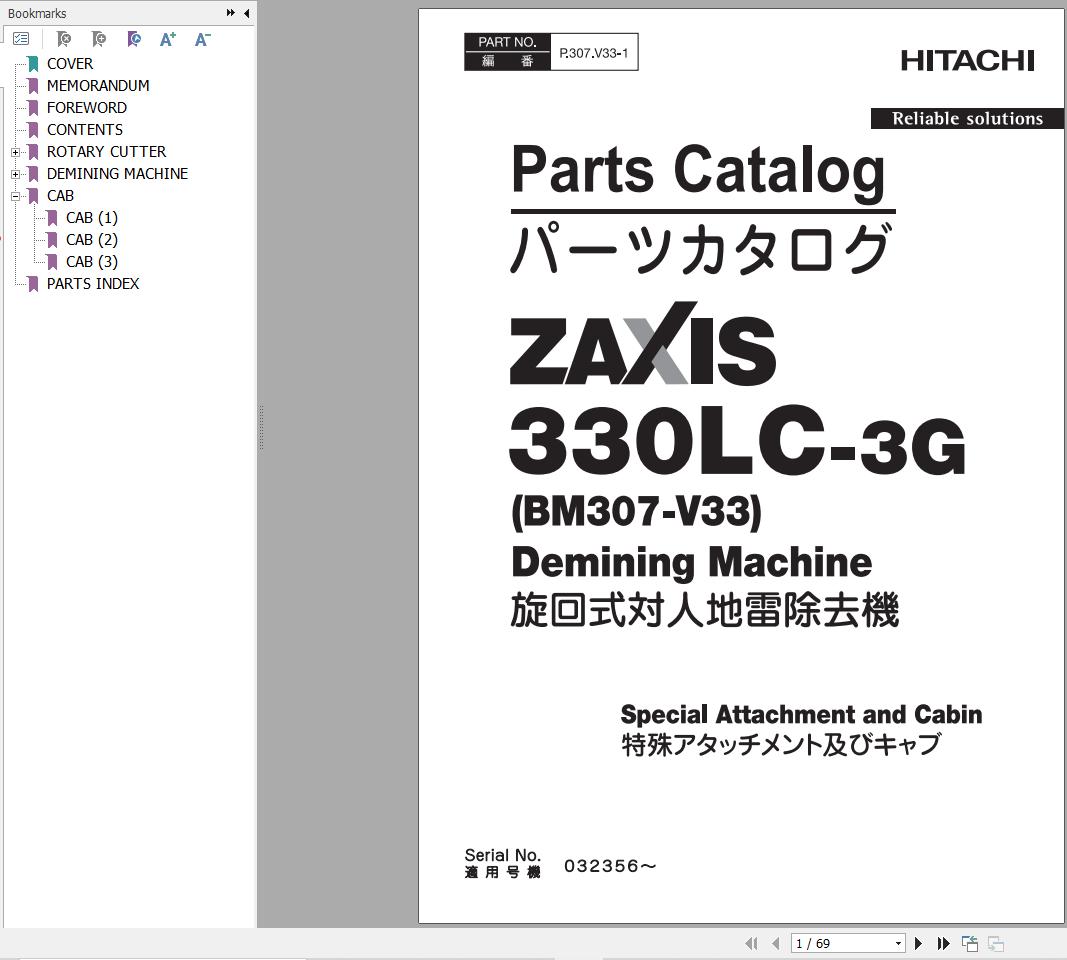The height and width of the screenshot is (960, 1067).
Task: Click the Demining Machine title text
Action: (x=691, y=563)
